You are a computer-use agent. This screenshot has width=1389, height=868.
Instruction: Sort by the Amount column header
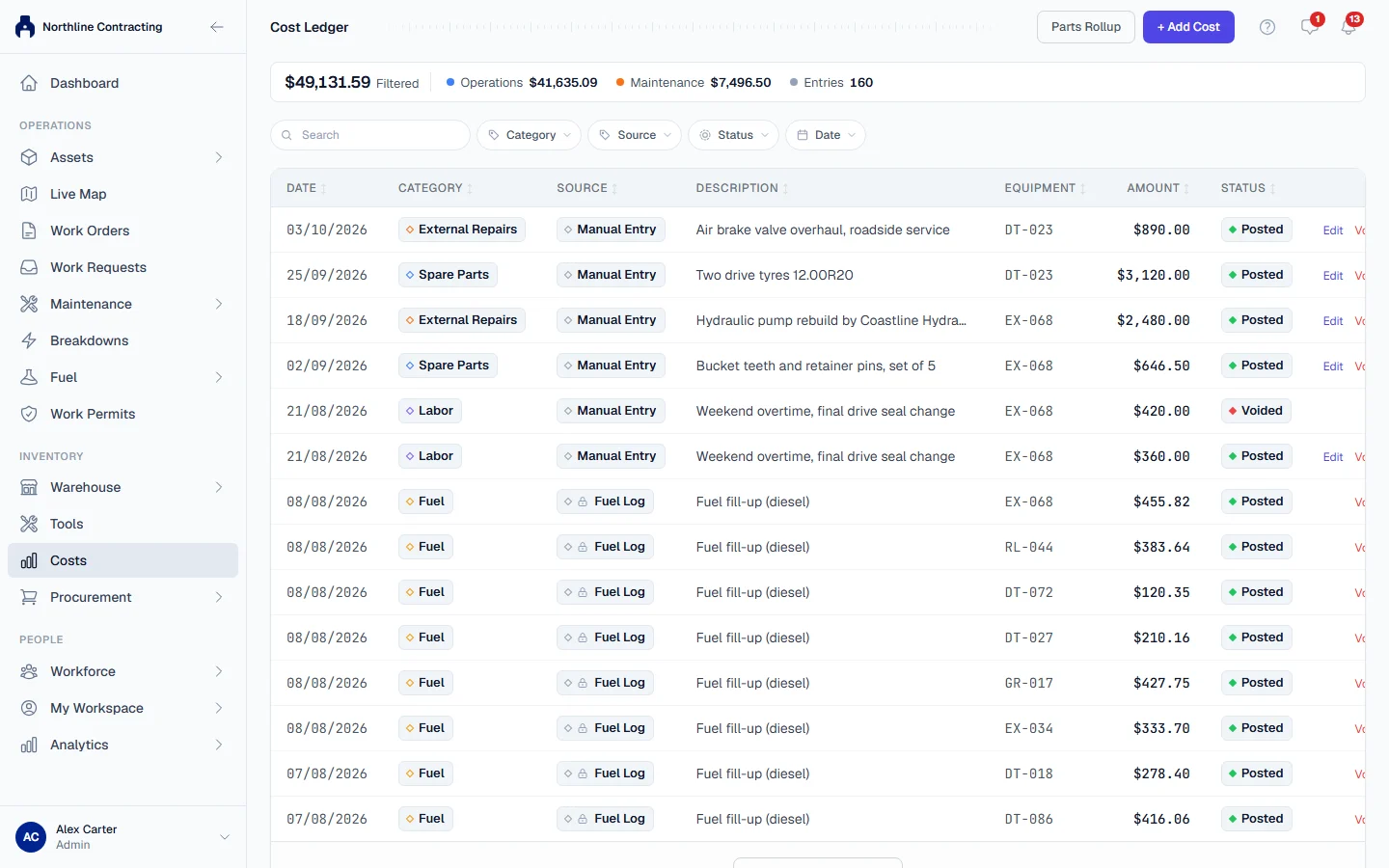click(1157, 188)
